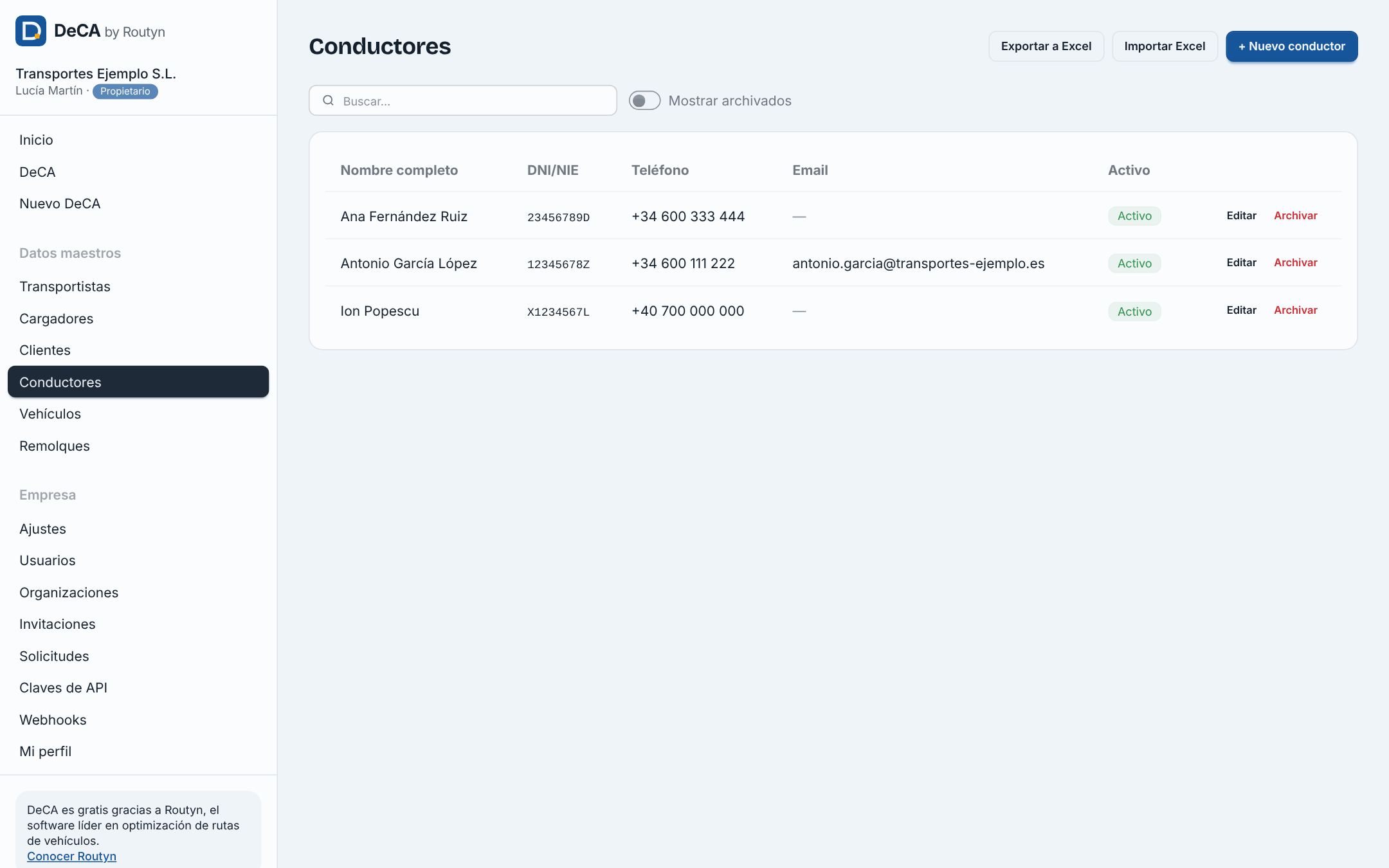
Task: Archive Antonio García López
Action: tap(1295, 262)
